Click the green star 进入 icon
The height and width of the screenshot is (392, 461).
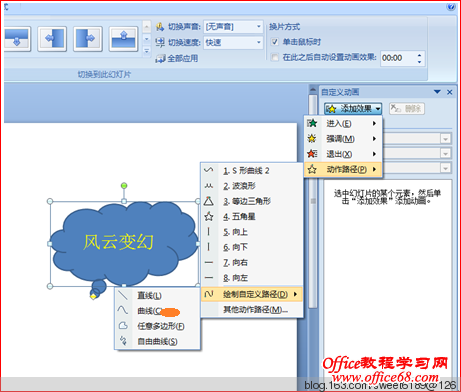(x=312, y=123)
